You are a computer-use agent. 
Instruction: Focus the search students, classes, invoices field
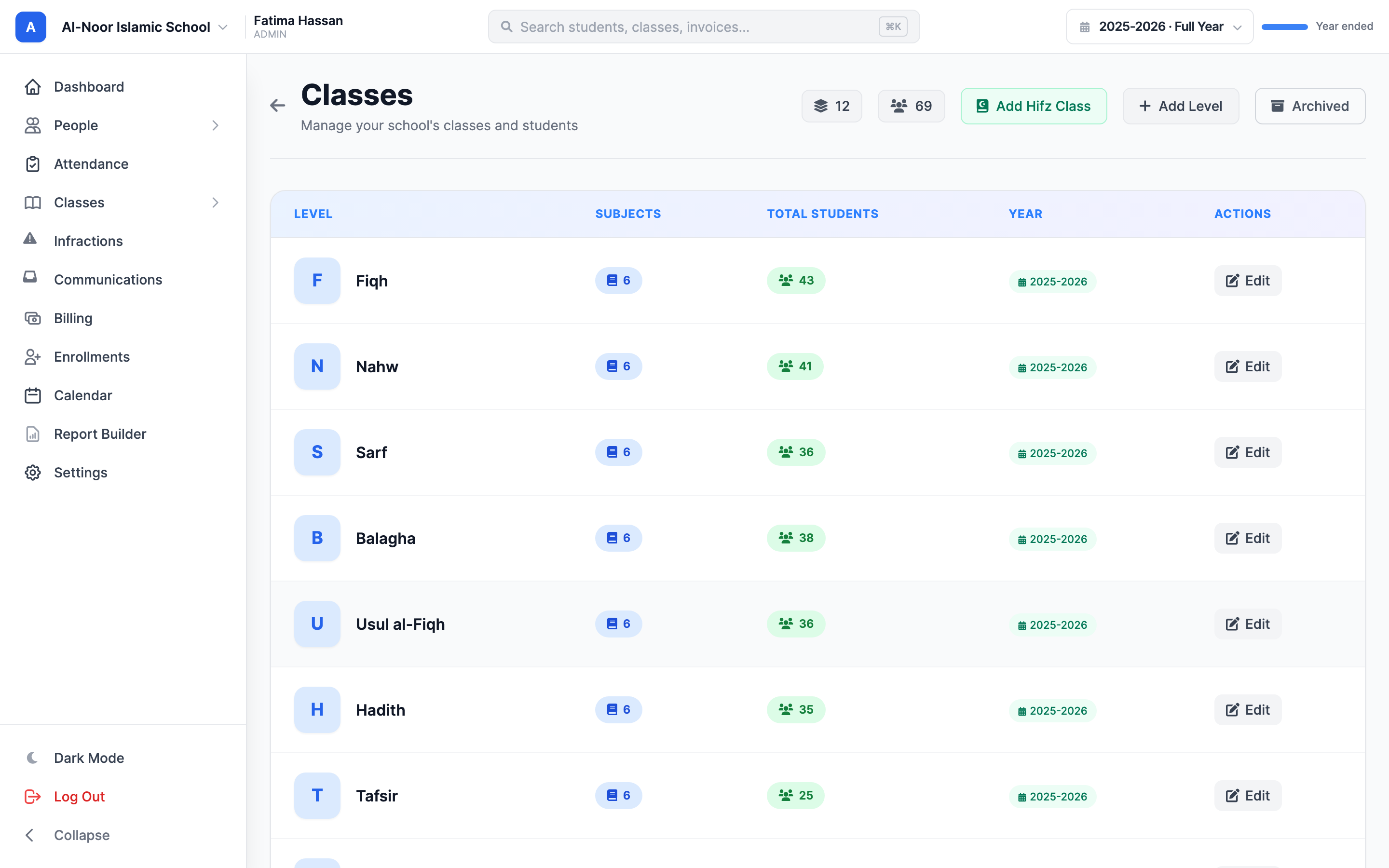point(704,27)
